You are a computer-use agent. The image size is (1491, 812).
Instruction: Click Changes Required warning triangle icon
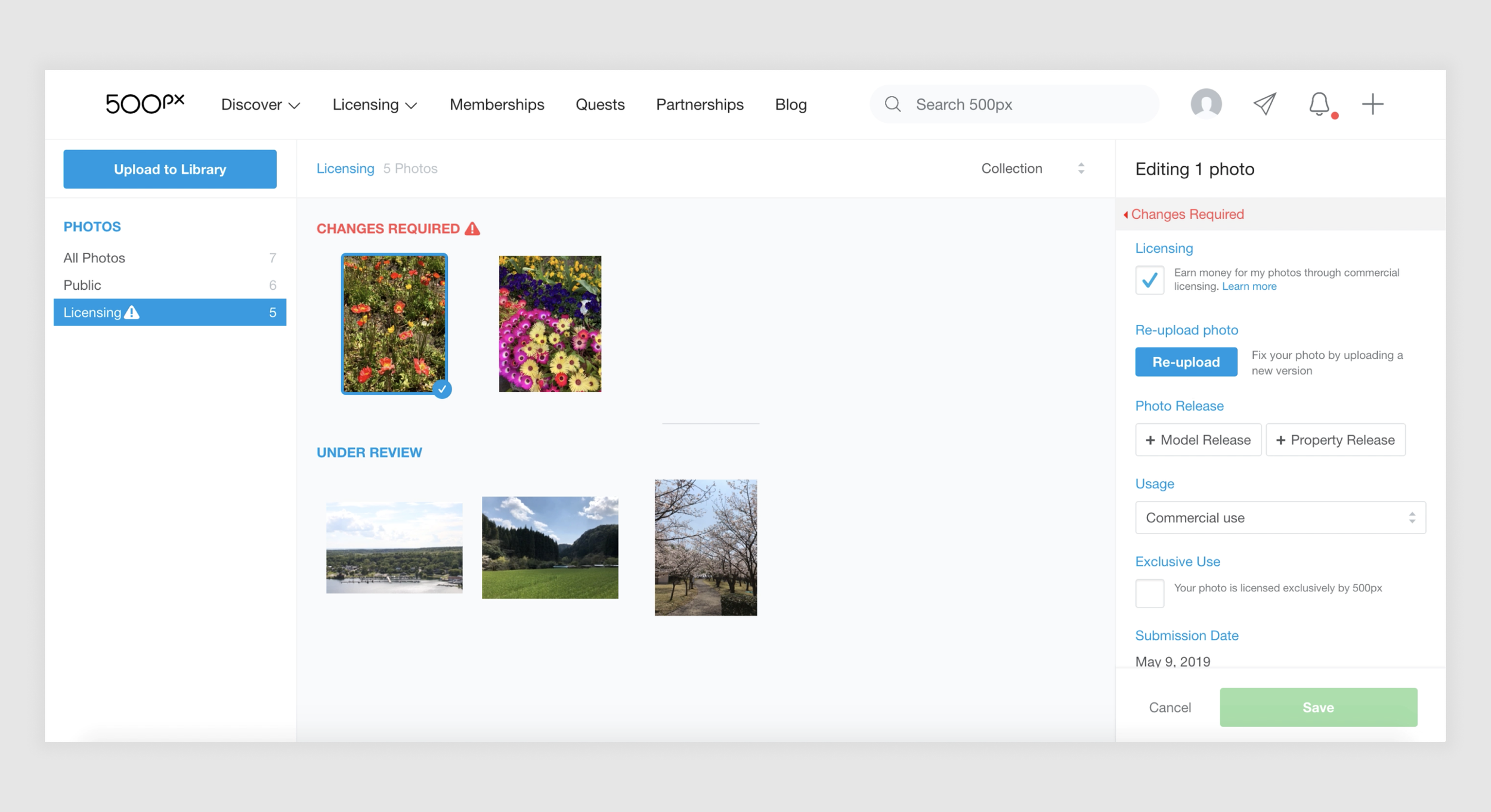[472, 229]
